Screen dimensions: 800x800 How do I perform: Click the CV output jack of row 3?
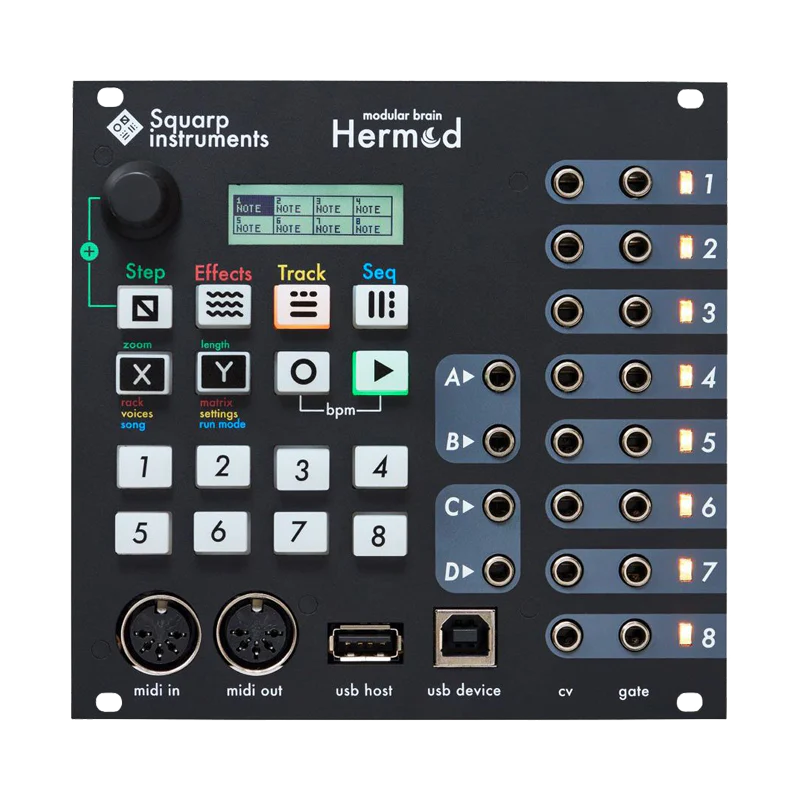click(x=568, y=311)
